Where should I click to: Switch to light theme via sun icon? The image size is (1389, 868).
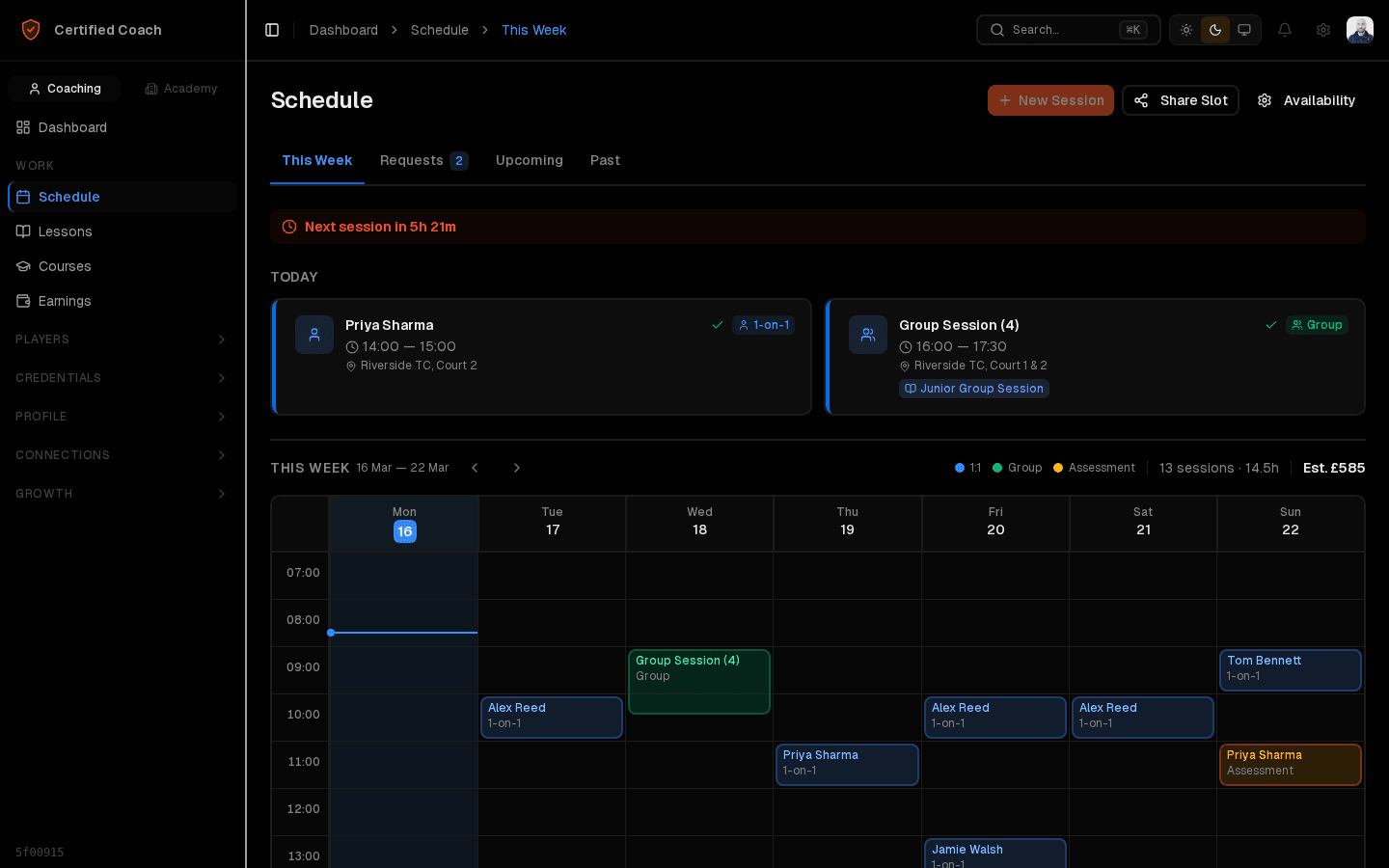[x=1185, y=30]
